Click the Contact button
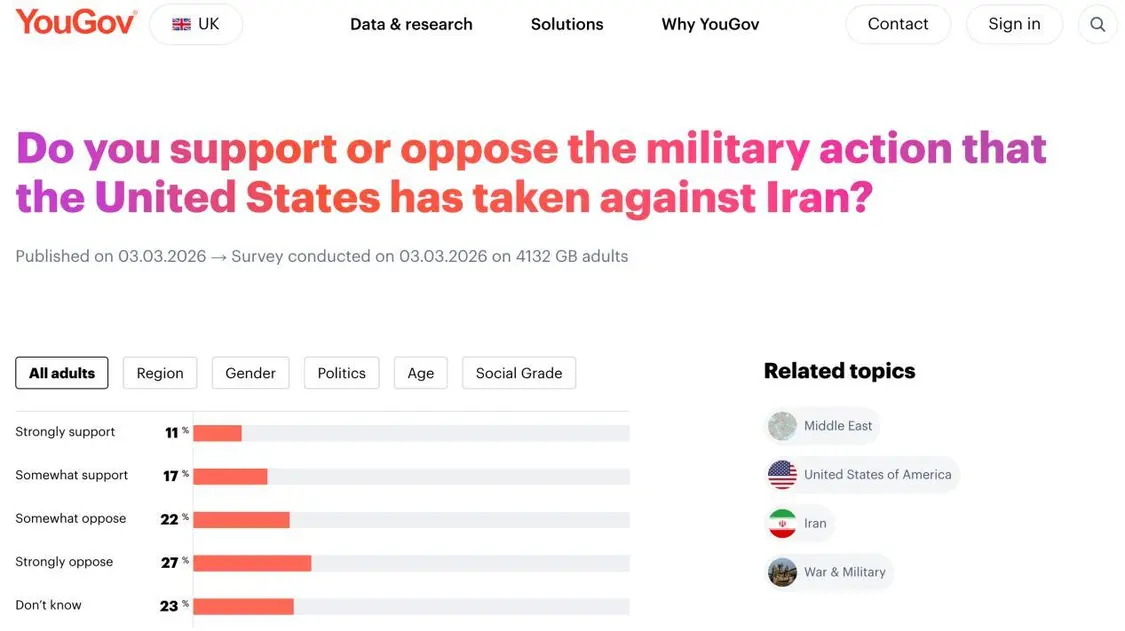This screenshot has height=631, width=1125. tap(897, 25)
